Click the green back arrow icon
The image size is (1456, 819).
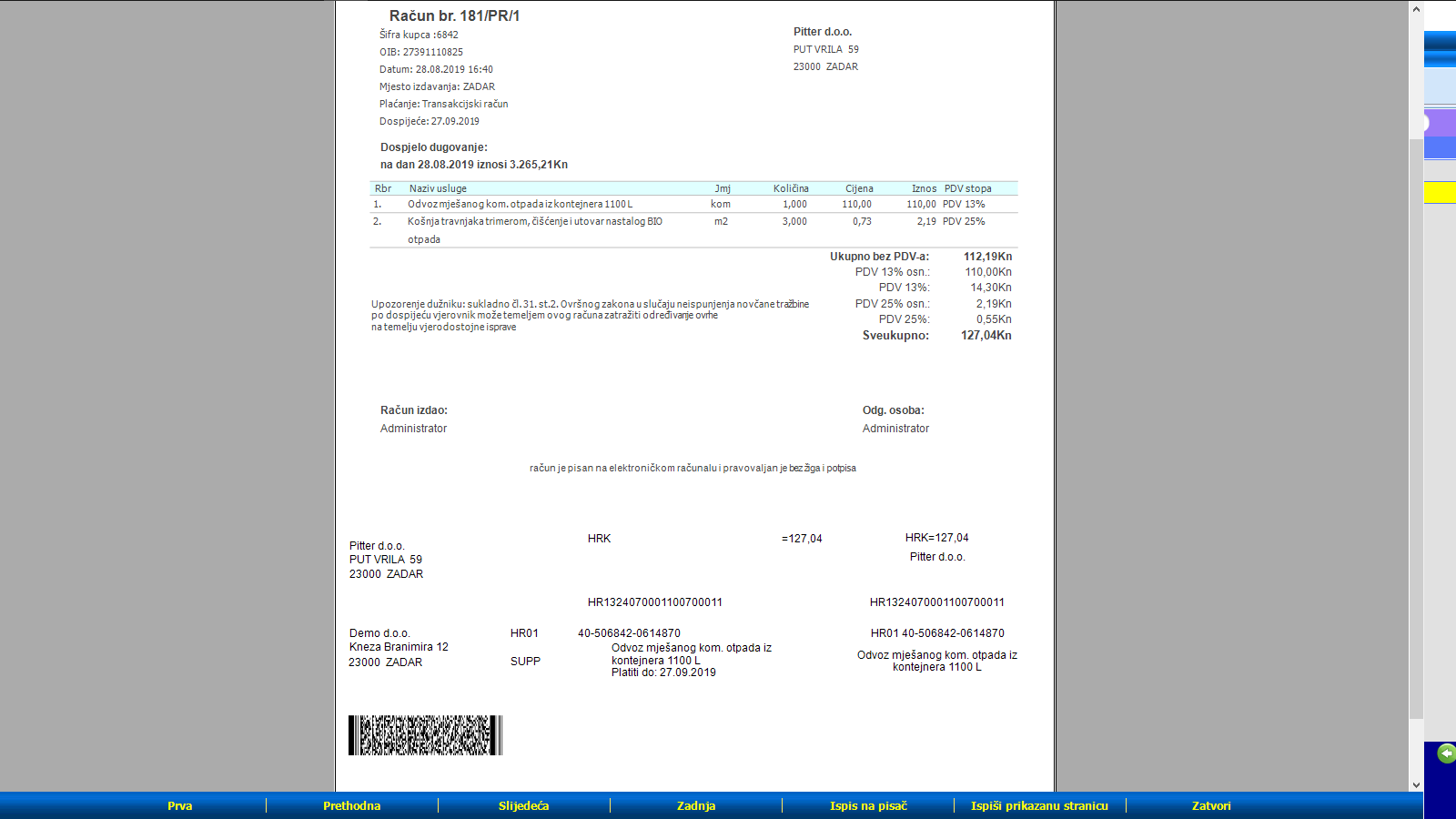coord(1446,753)
